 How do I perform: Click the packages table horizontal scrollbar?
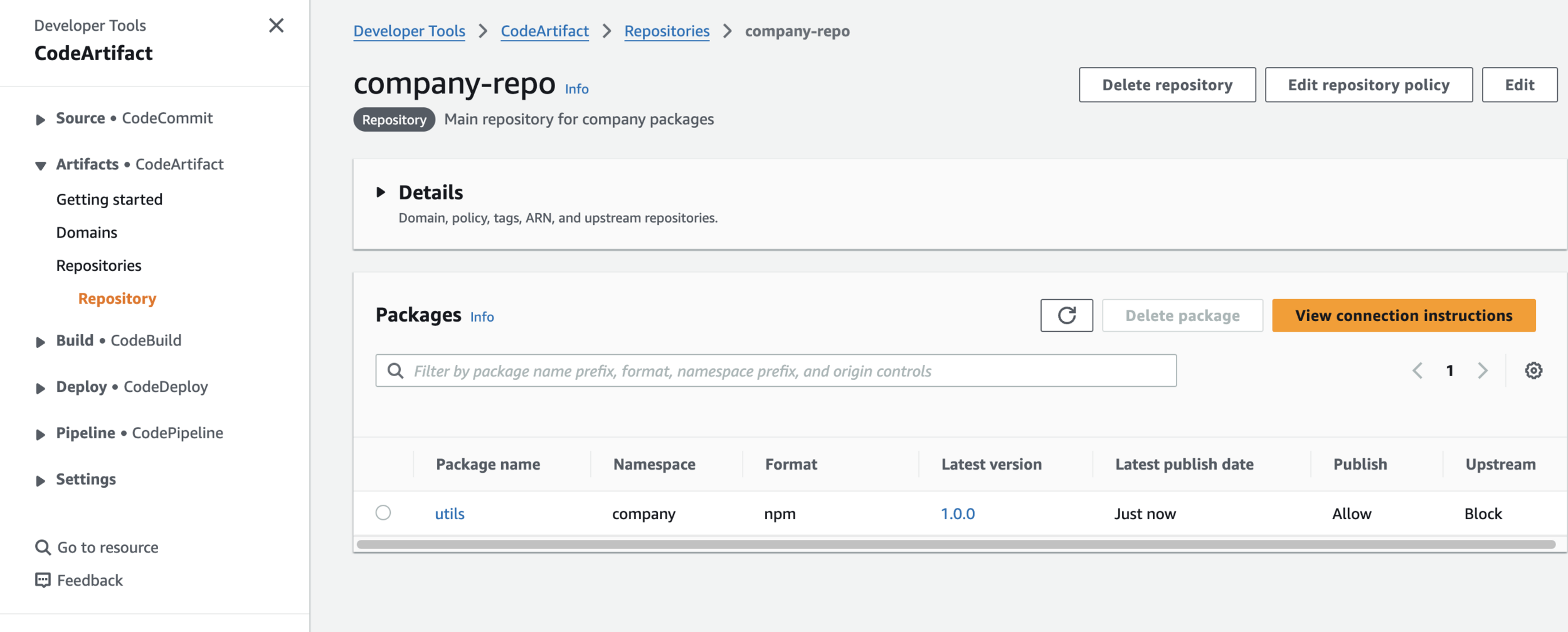(956, 544)
